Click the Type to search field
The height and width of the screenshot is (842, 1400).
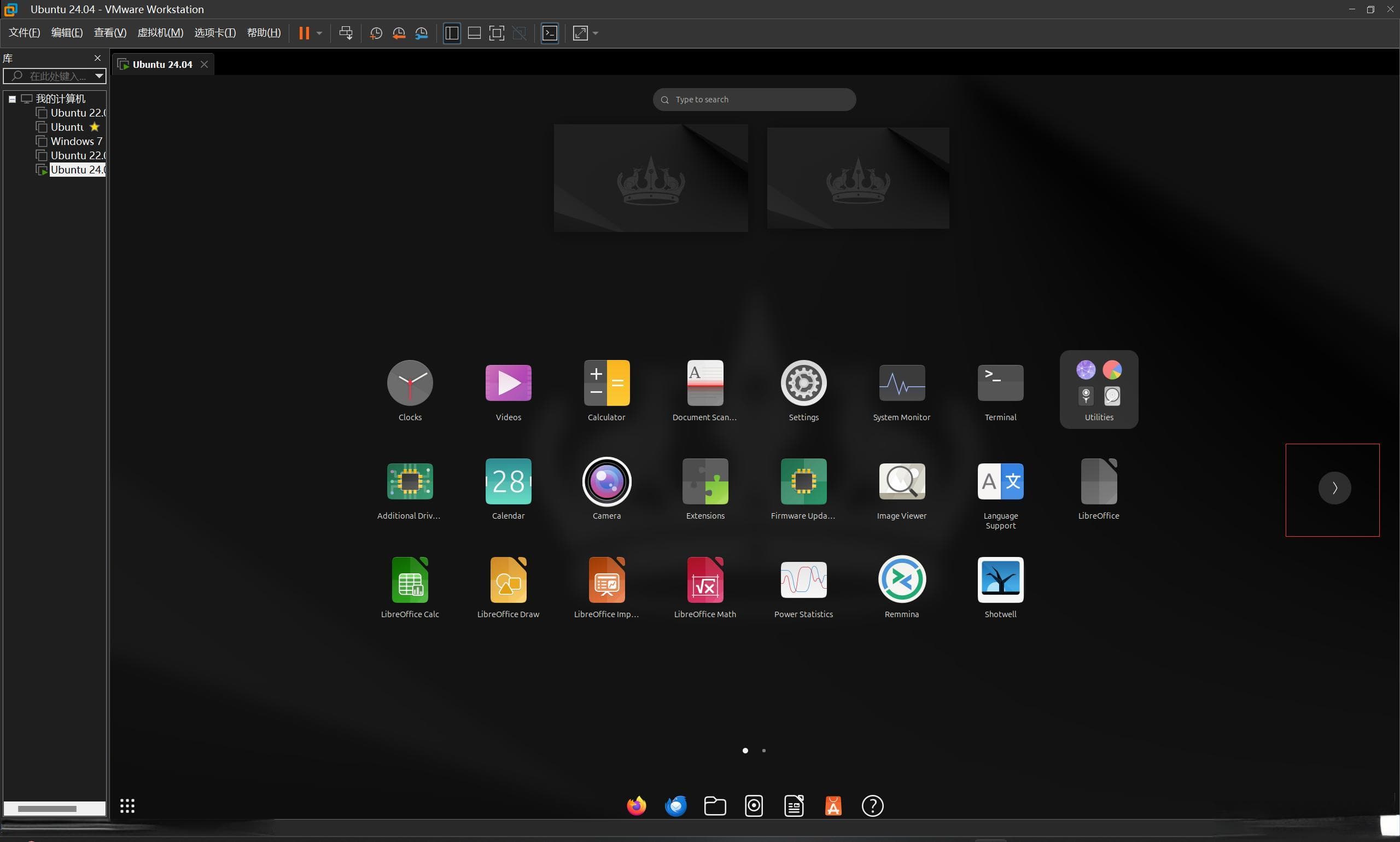pyautogui.click(x=754, y=99)
